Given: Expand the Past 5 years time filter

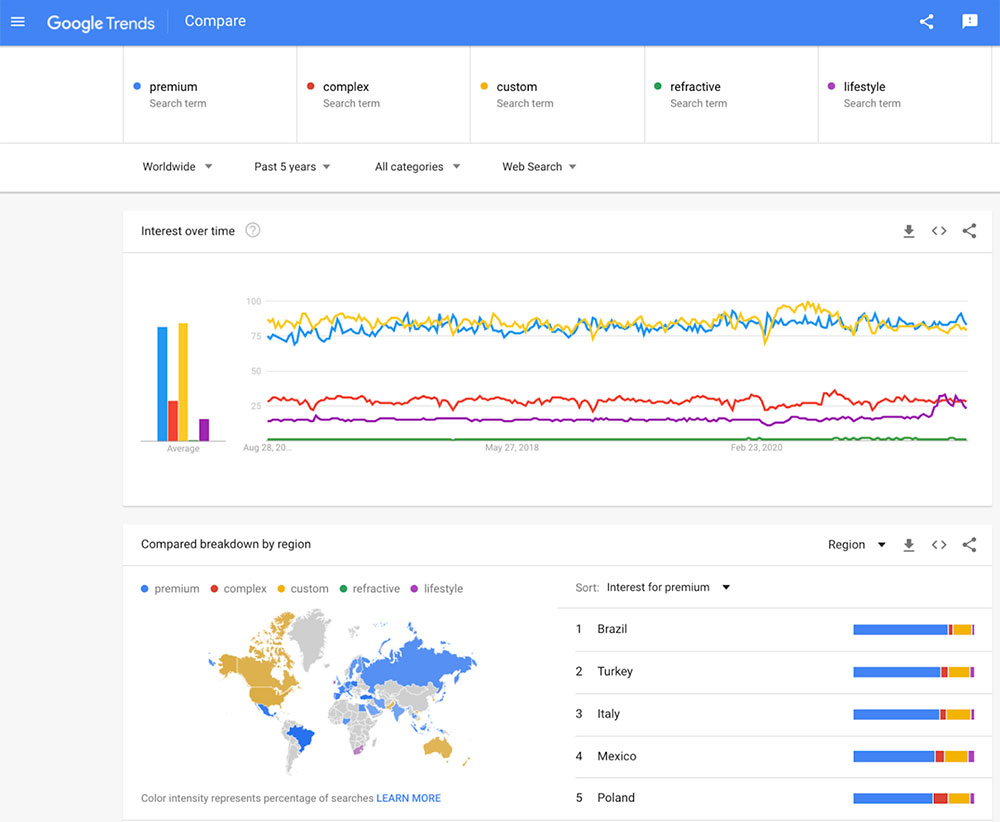Looking at the screenshot, I should coord(292,167).
